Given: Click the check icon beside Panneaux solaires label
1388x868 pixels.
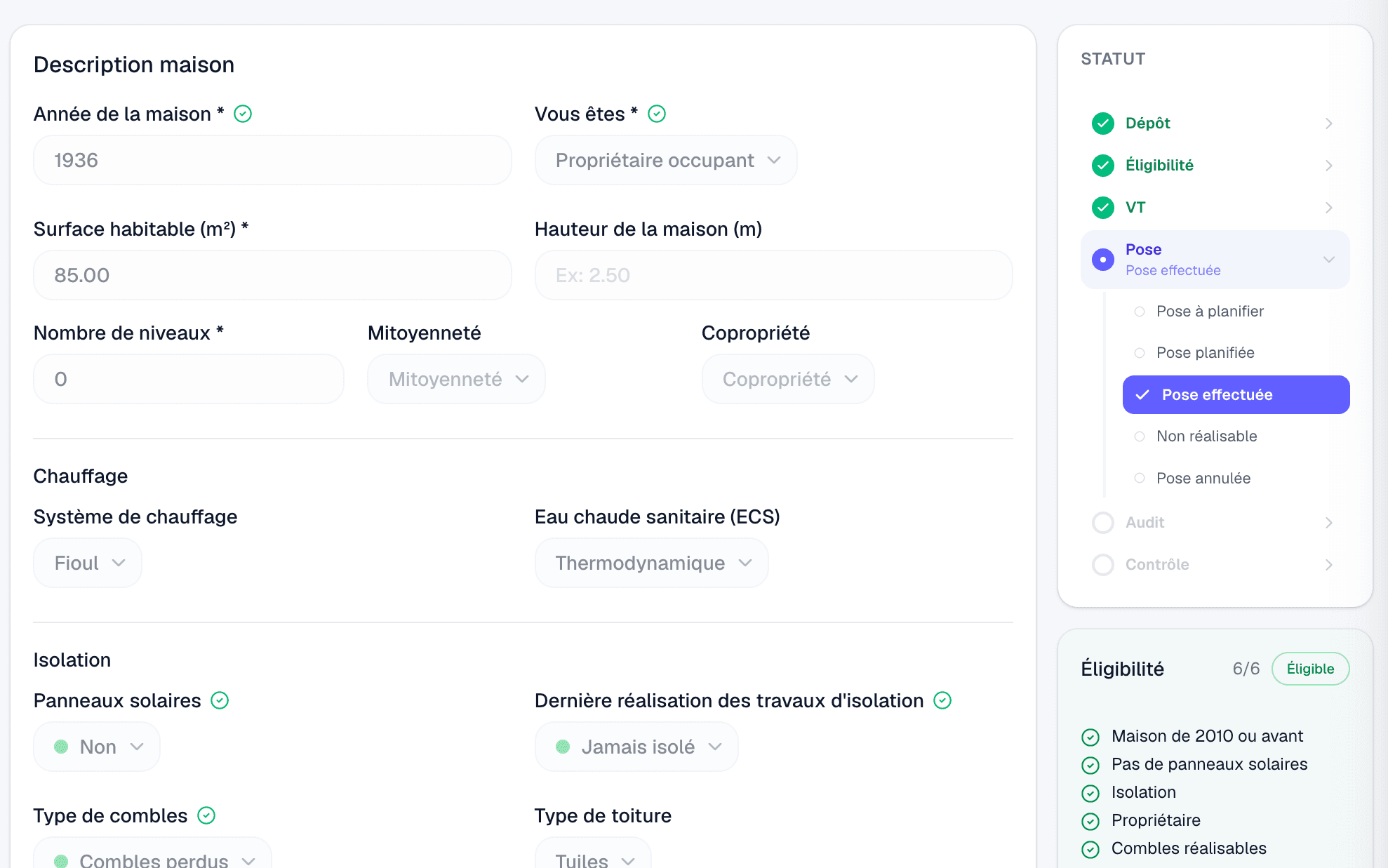Looking at the screenshot, I should (x=220, y=700).
